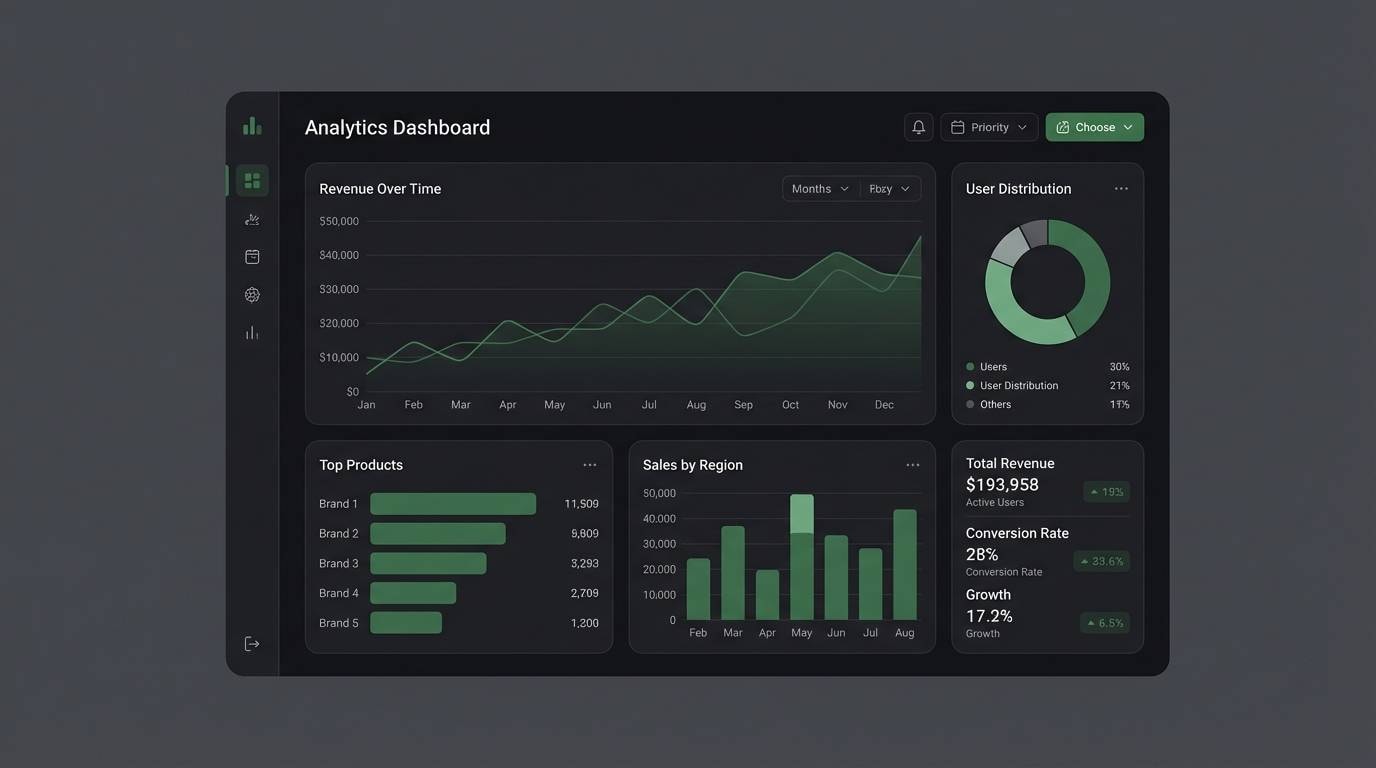The width and height of the screenshot is (1376, 768).
Task: Click the tallest May bar in Sales by Region
Action: click(801, 555)
